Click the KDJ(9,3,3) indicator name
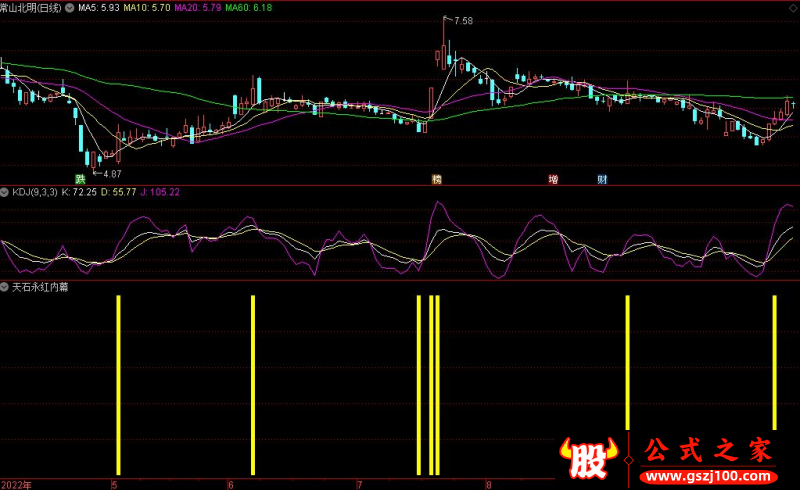800x490 pixels. (34, 191)
